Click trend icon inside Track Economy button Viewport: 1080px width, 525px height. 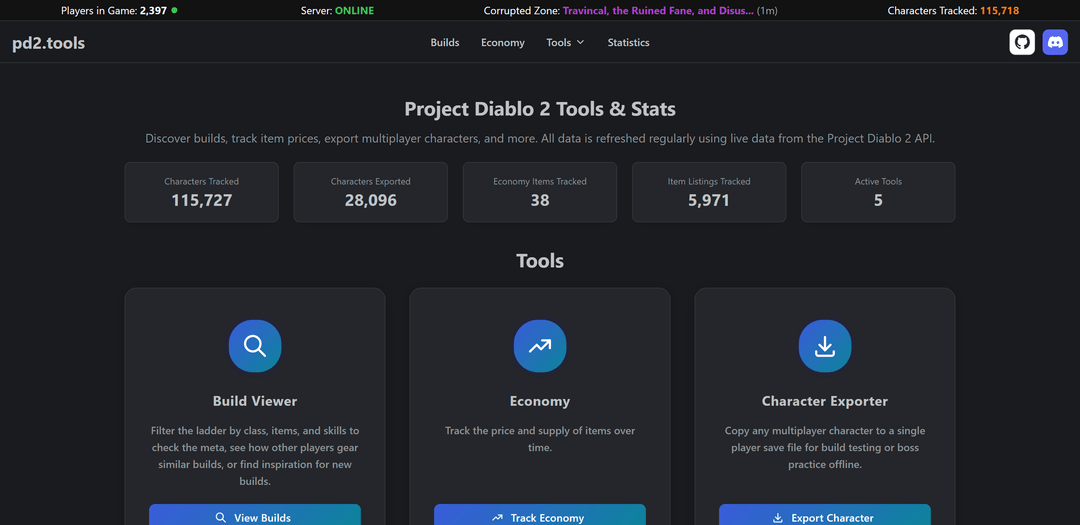[498, 517]
